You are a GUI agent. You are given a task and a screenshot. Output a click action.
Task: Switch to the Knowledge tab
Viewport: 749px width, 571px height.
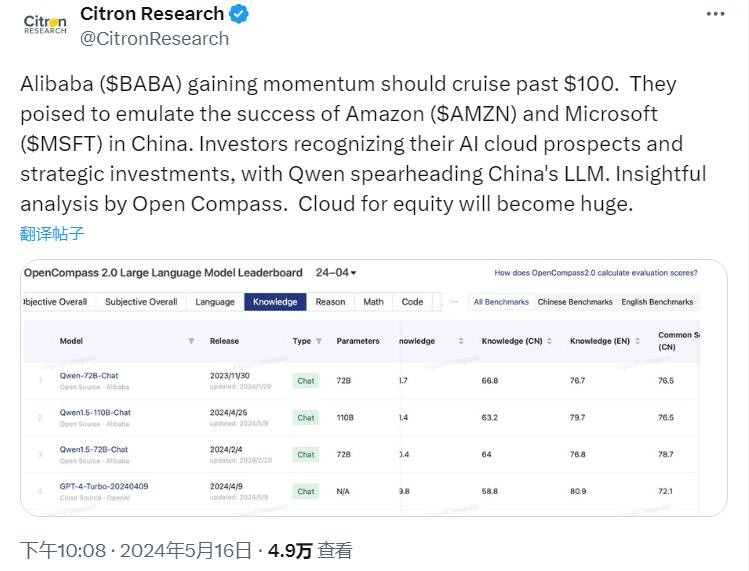[x=275, y=302]
